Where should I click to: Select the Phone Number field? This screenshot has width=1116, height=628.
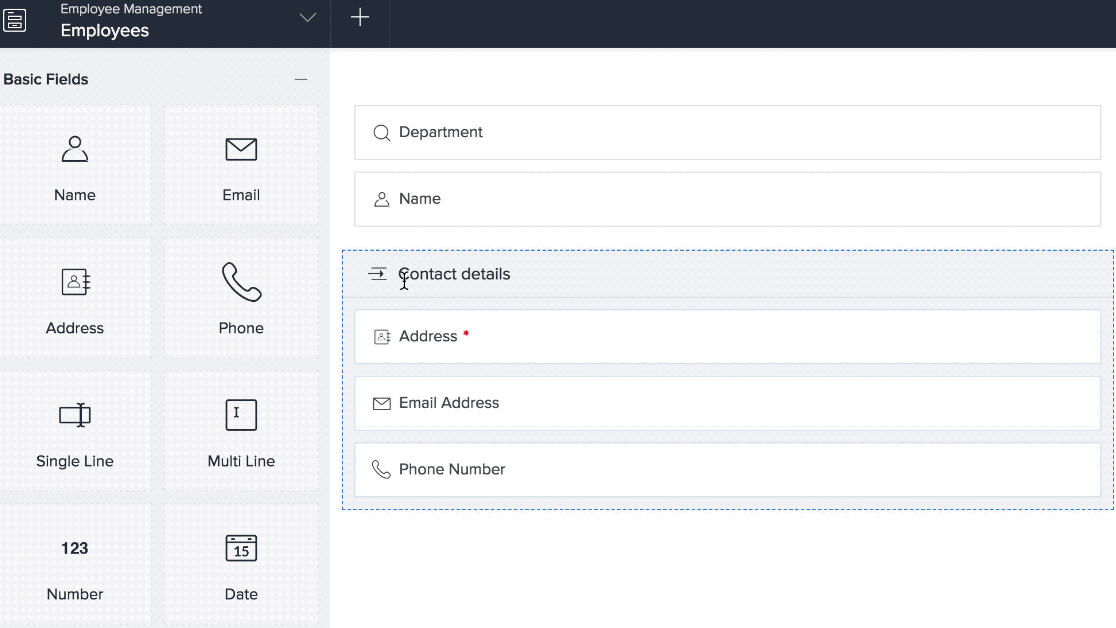727,470
